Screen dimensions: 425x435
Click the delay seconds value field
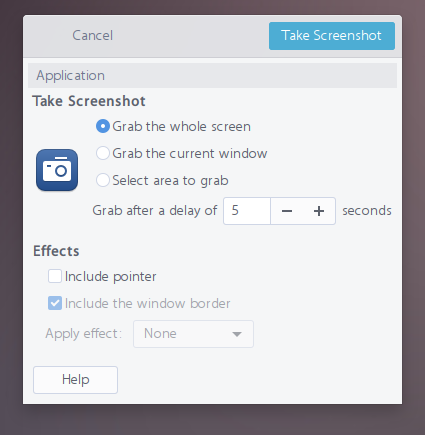pos(247,211)
